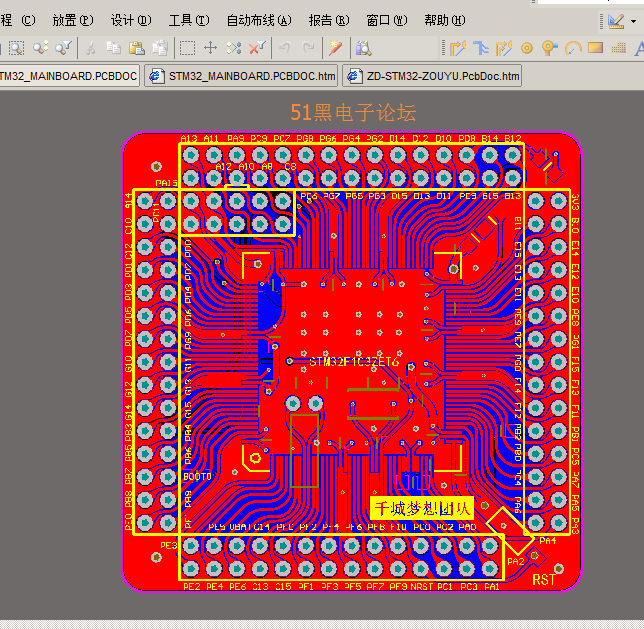Open the 自动布线 (Auto Route) menu

[259, 20]
